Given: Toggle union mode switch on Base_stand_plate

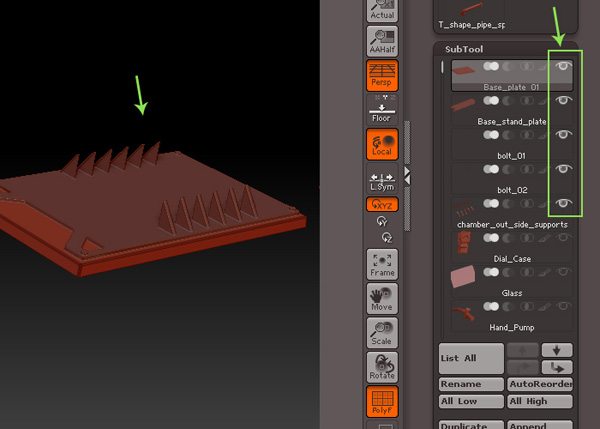Looking at the screenshot, I should [491, 101].
